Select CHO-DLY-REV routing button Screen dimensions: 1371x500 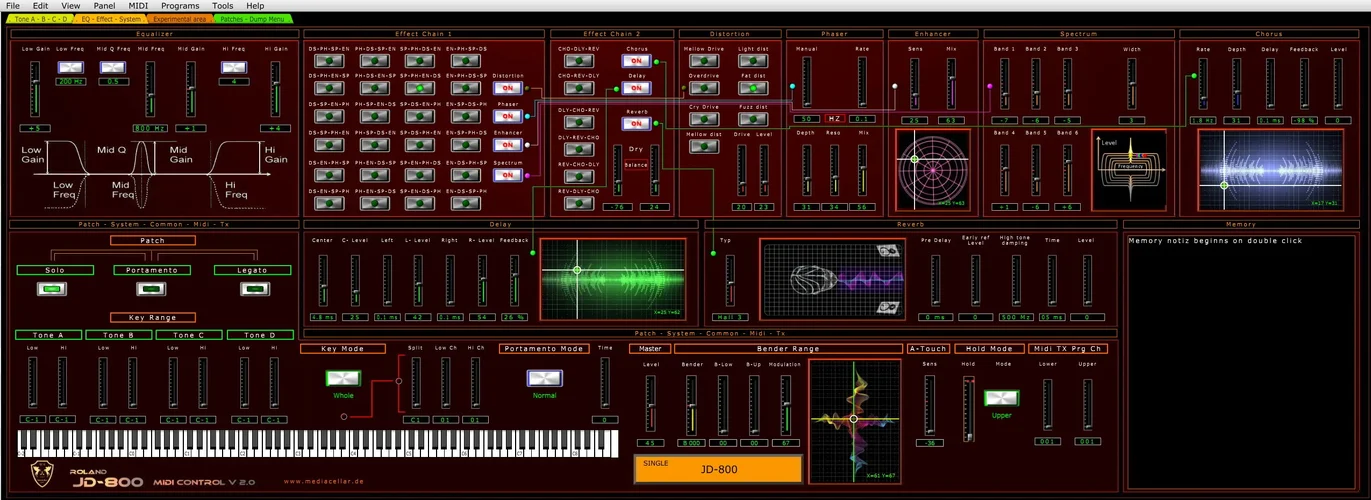(578, 61)
